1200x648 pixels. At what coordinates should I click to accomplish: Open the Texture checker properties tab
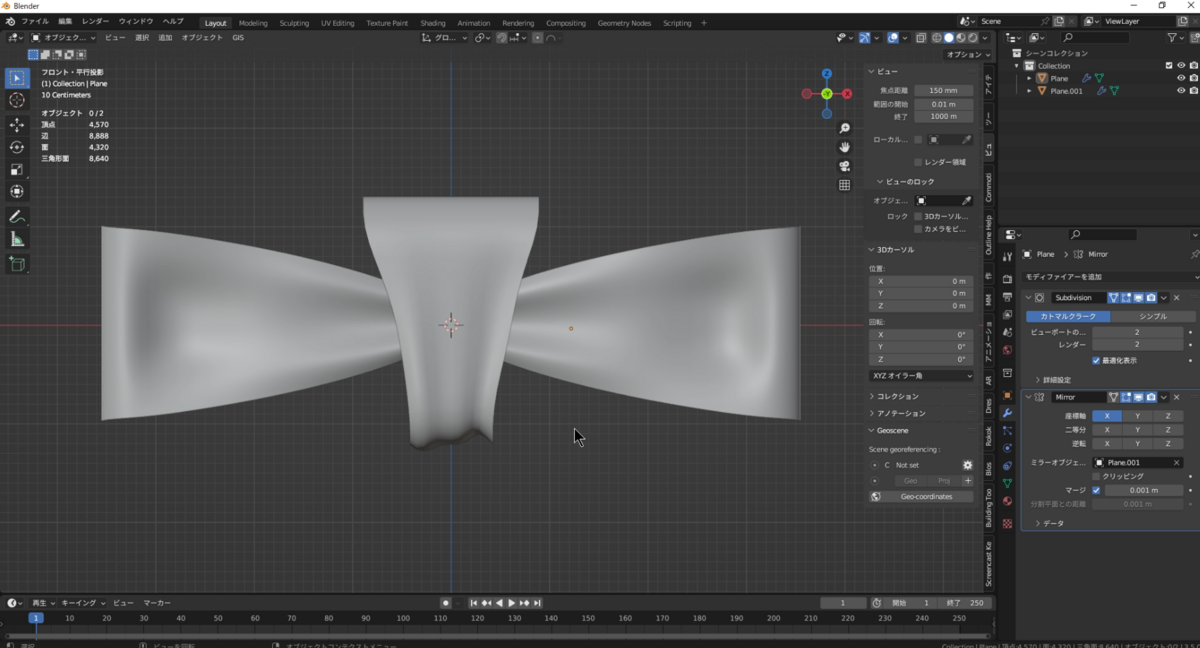pos(1007,523)
